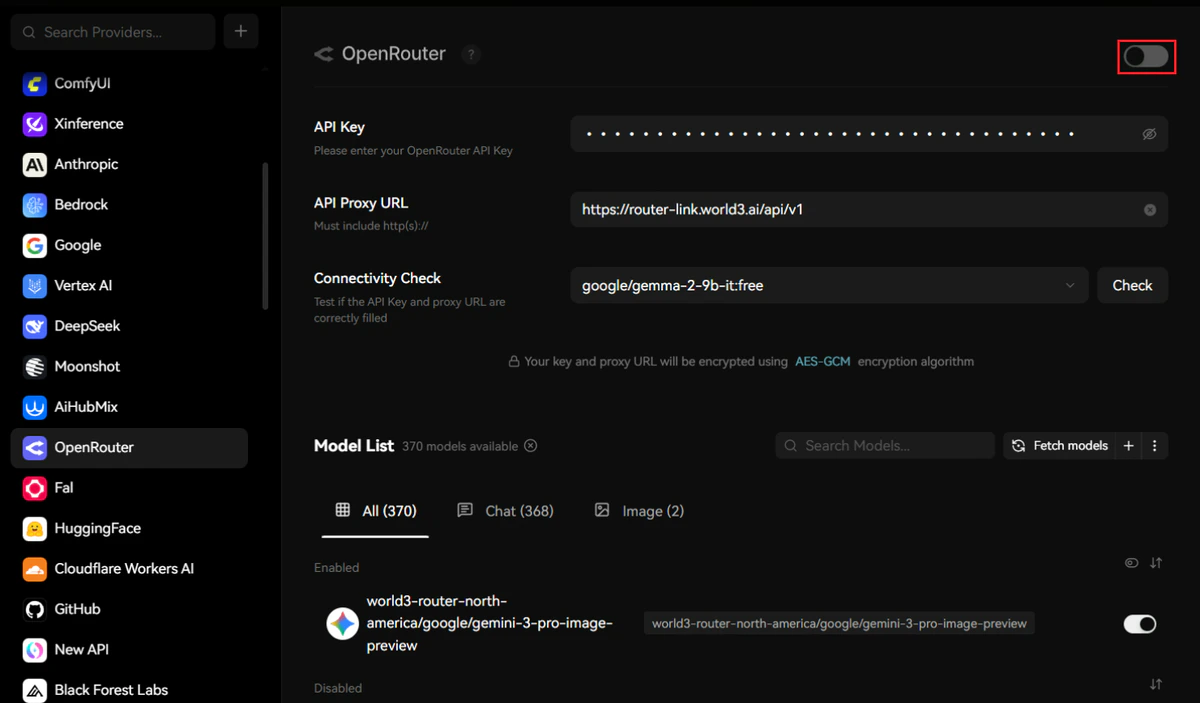Sort the Enabled models list
The image size is (1200, 703).
1156,563
